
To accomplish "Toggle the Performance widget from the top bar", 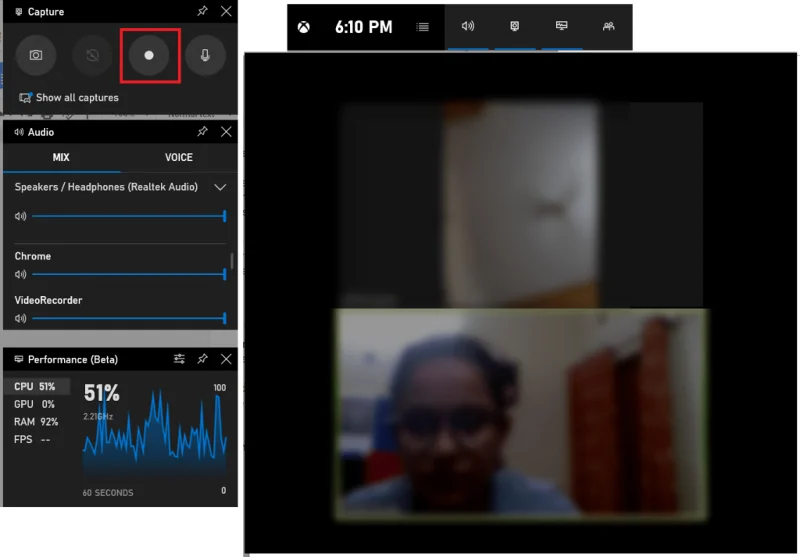I will (562, 27).
